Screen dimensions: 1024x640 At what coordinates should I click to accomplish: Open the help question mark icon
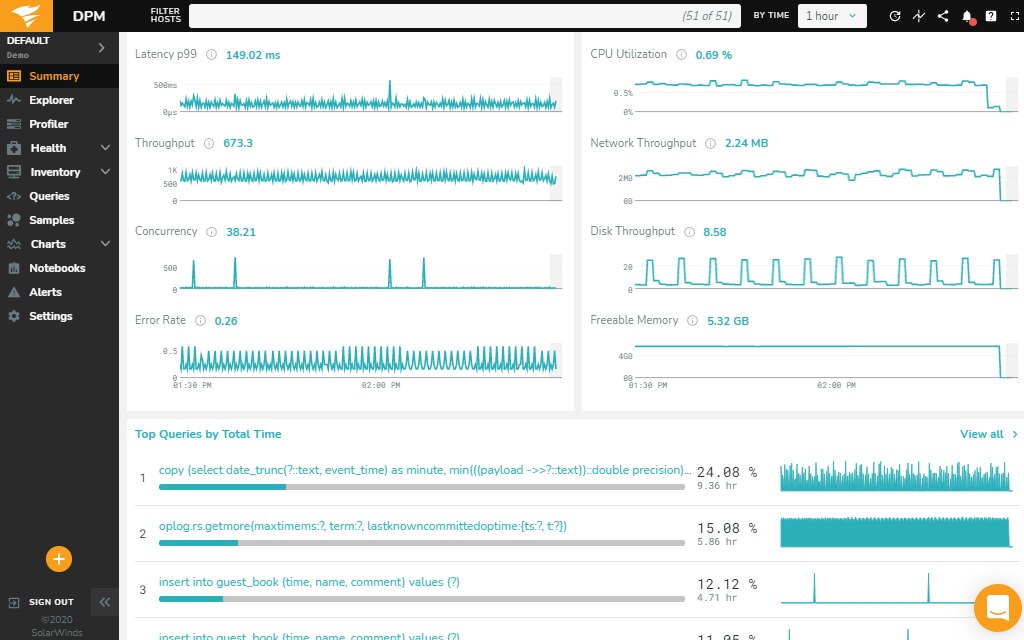point(991,16)
